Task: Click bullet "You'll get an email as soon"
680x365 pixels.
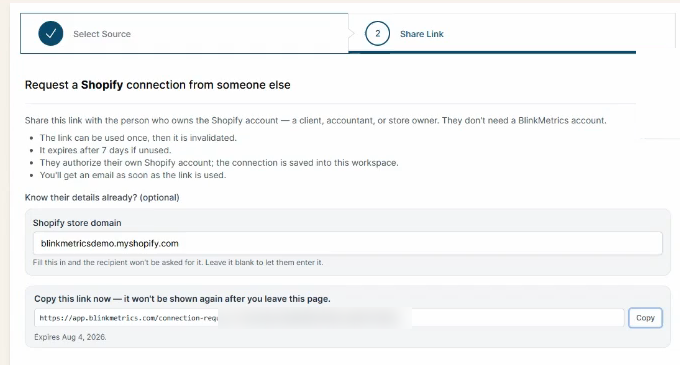Action: click(133, 175)
